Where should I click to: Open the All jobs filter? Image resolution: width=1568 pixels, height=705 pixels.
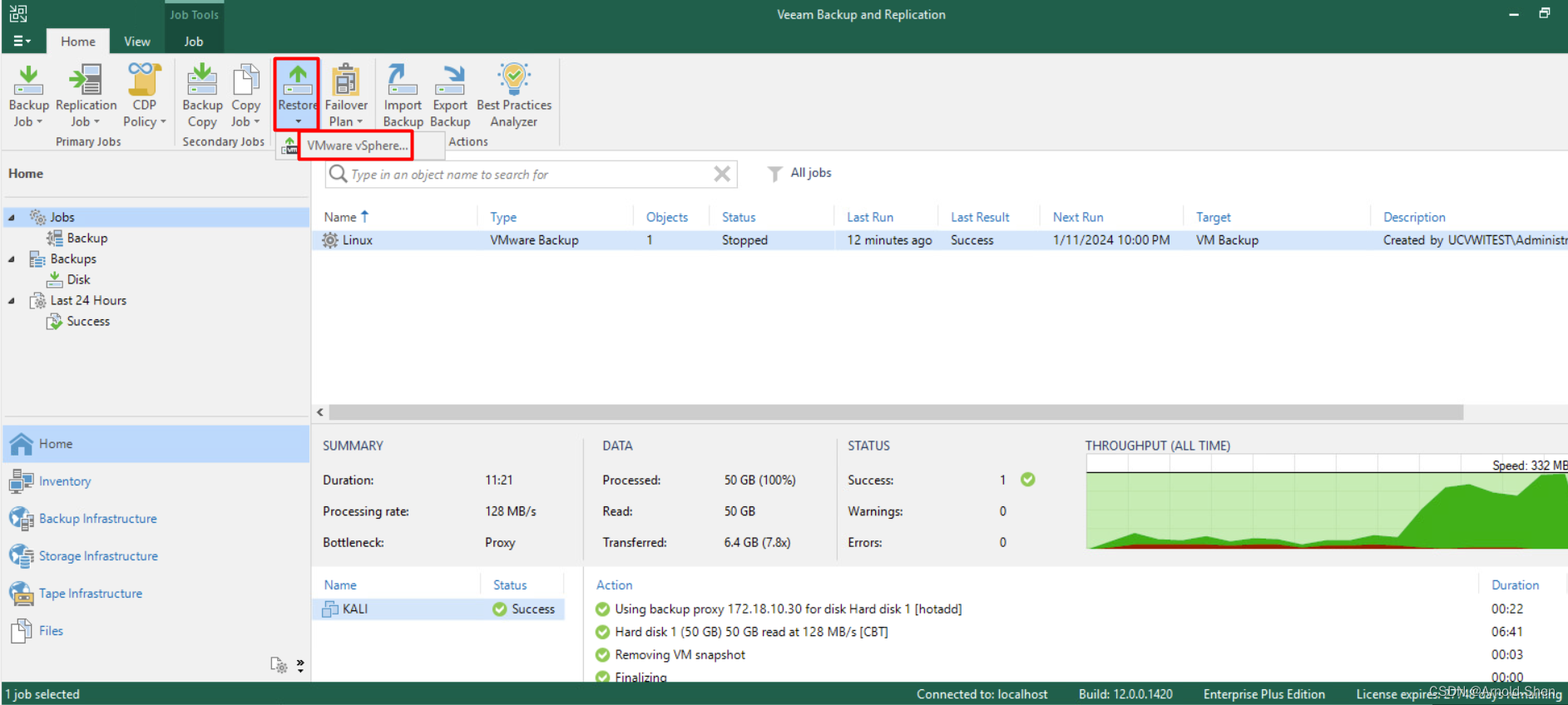pos(799,173)
